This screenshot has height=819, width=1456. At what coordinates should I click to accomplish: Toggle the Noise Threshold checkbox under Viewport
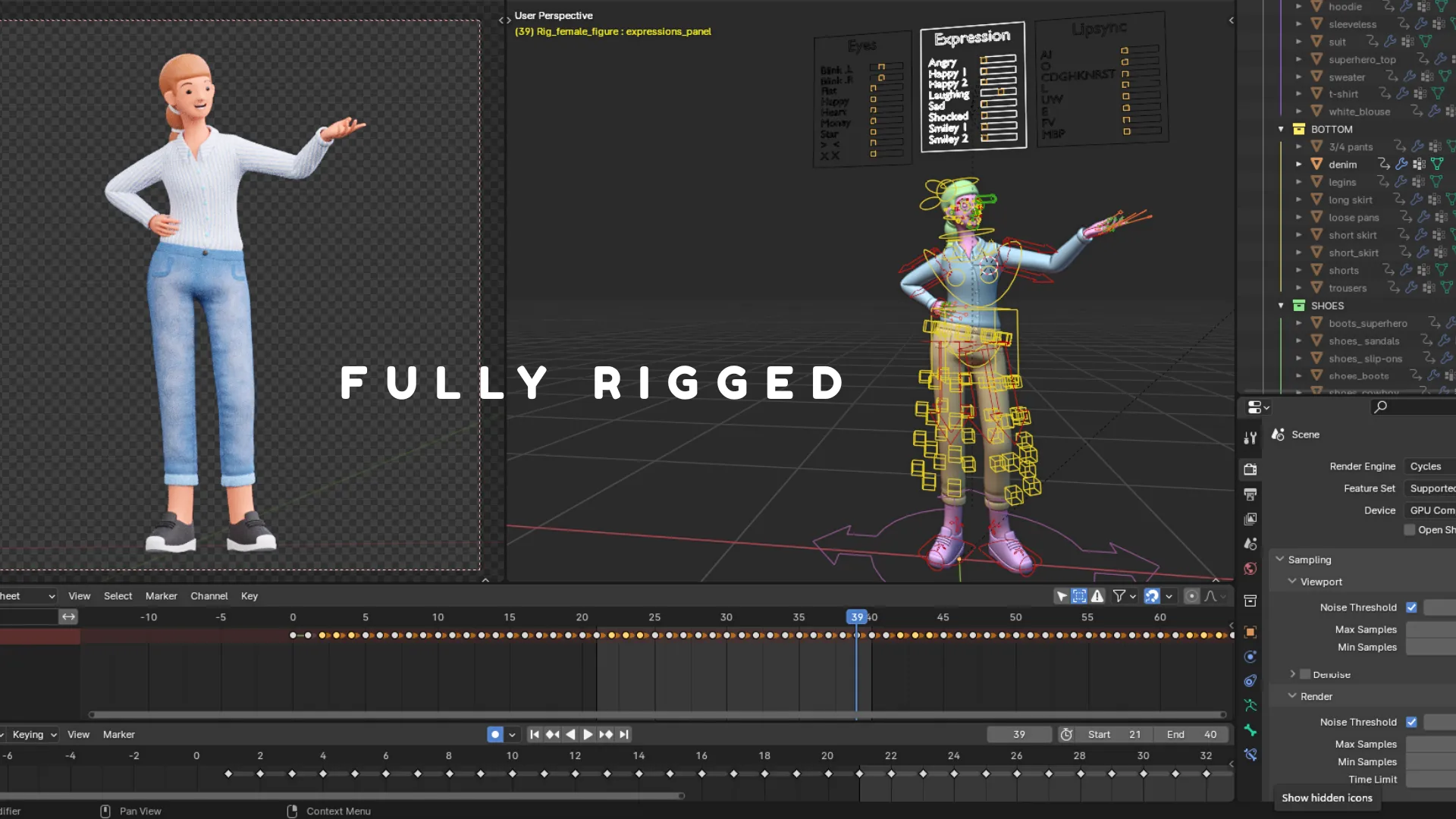click(1412, 607)
